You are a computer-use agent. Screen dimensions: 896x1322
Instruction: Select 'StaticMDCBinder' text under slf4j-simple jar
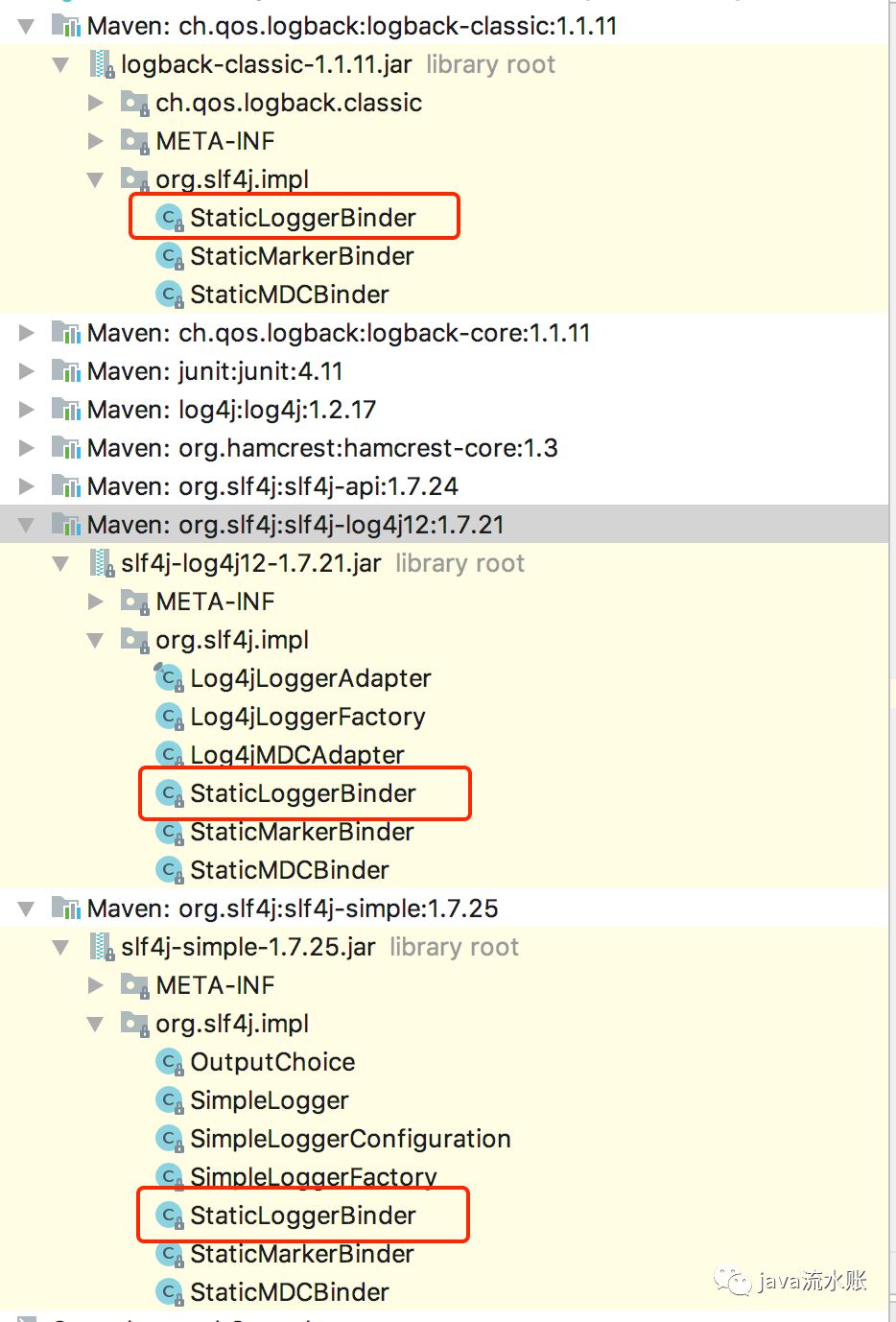click(x=290, y=1292)
